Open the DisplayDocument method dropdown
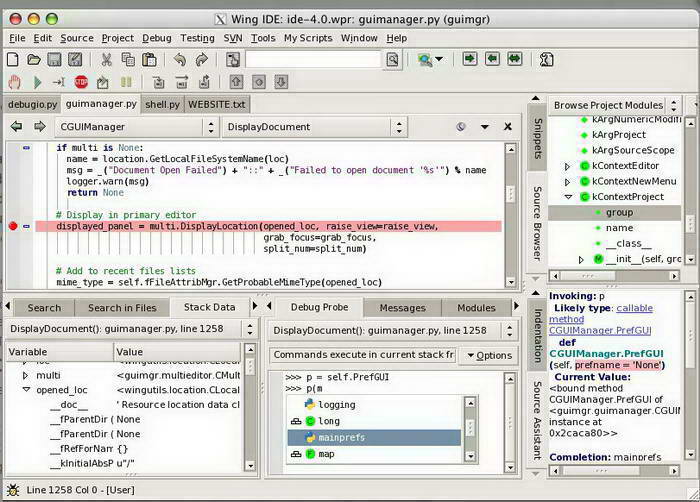This screenshot has height=502, width=700. click(314, 127)
